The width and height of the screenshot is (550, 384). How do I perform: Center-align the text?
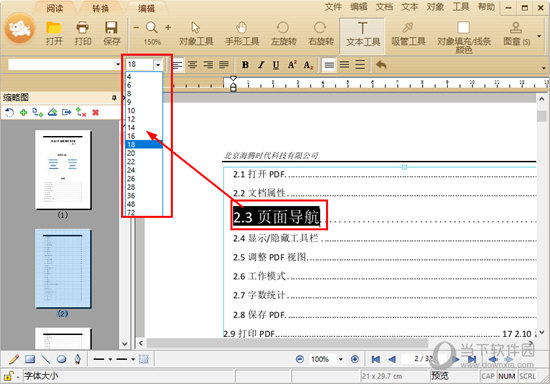pos(192,65)
